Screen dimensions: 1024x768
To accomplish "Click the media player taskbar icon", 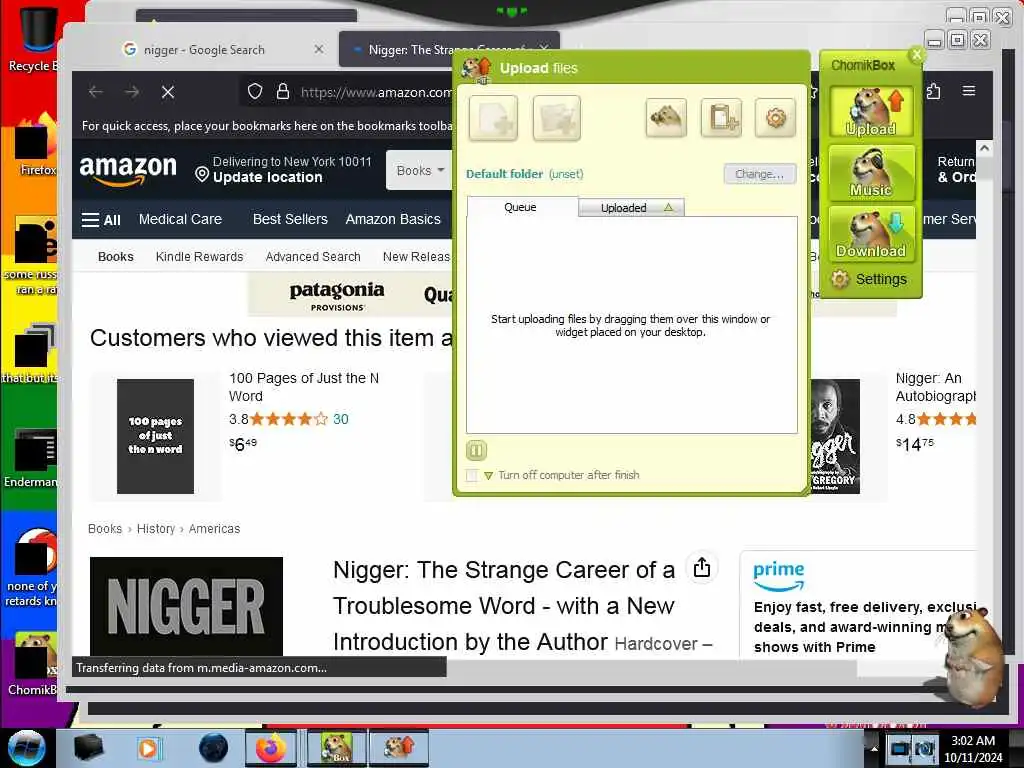I will click(x=148, y=748).
